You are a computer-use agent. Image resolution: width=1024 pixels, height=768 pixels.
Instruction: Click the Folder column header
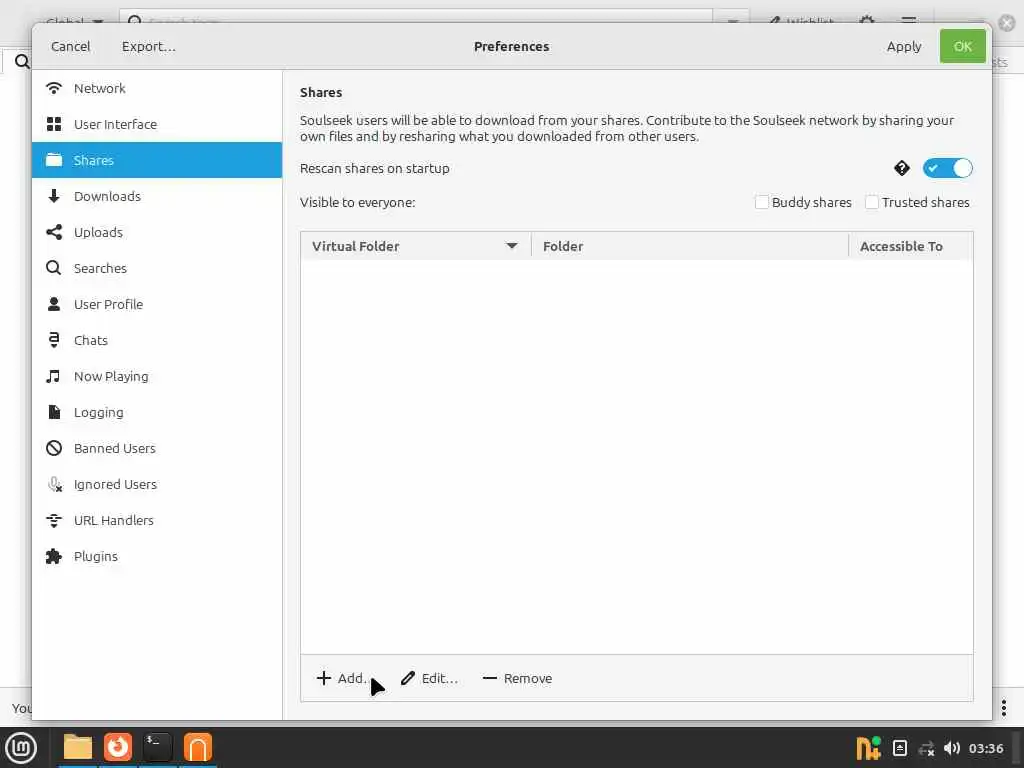point(690,246)
